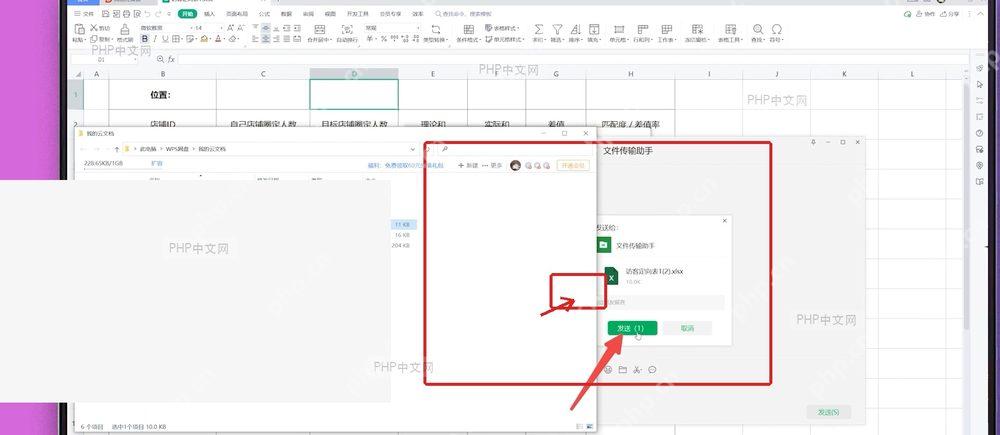This screenshot has width=1000, height=435.
Task: Switch to the Page Layout ribbon tab
Action: [237, 13]
